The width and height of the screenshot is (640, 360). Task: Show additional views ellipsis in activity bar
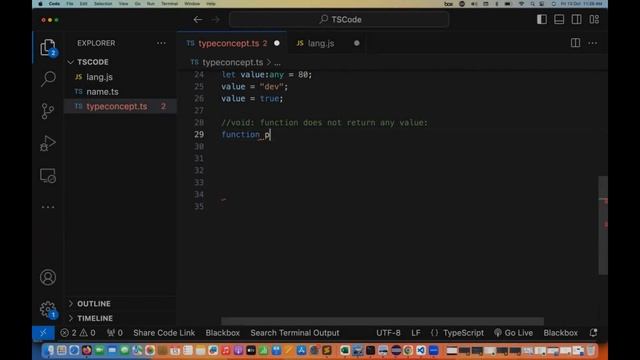coord(48,207)
